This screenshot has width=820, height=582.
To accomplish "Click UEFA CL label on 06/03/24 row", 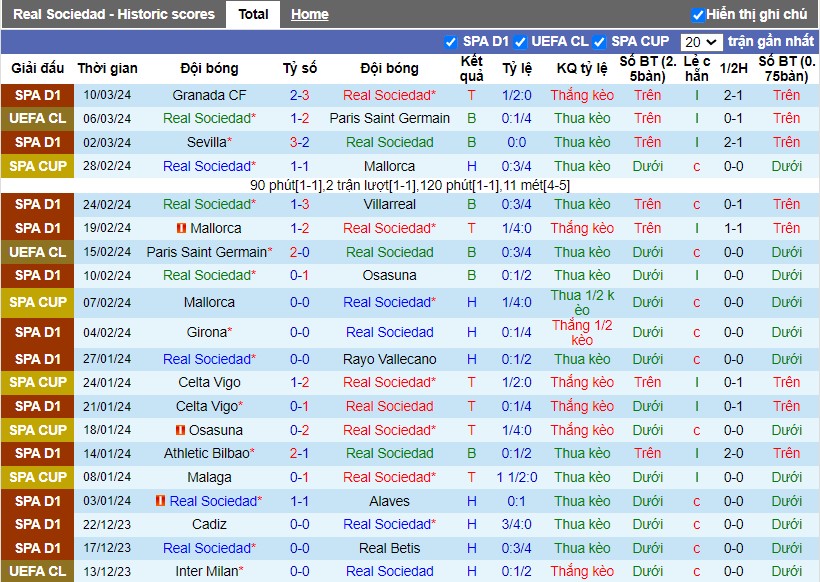I will (38, 118).
